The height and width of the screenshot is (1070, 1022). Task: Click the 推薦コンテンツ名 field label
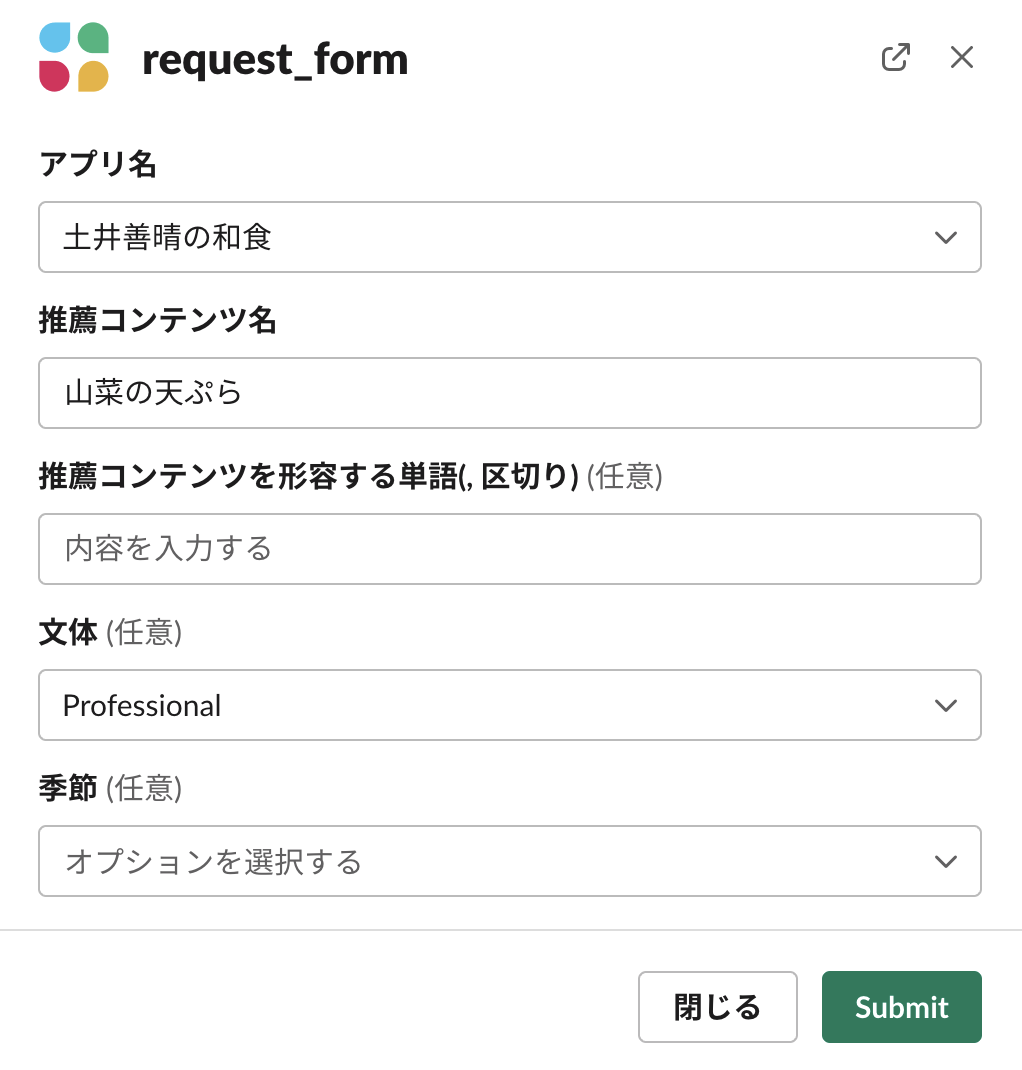[x=157, y=321]
